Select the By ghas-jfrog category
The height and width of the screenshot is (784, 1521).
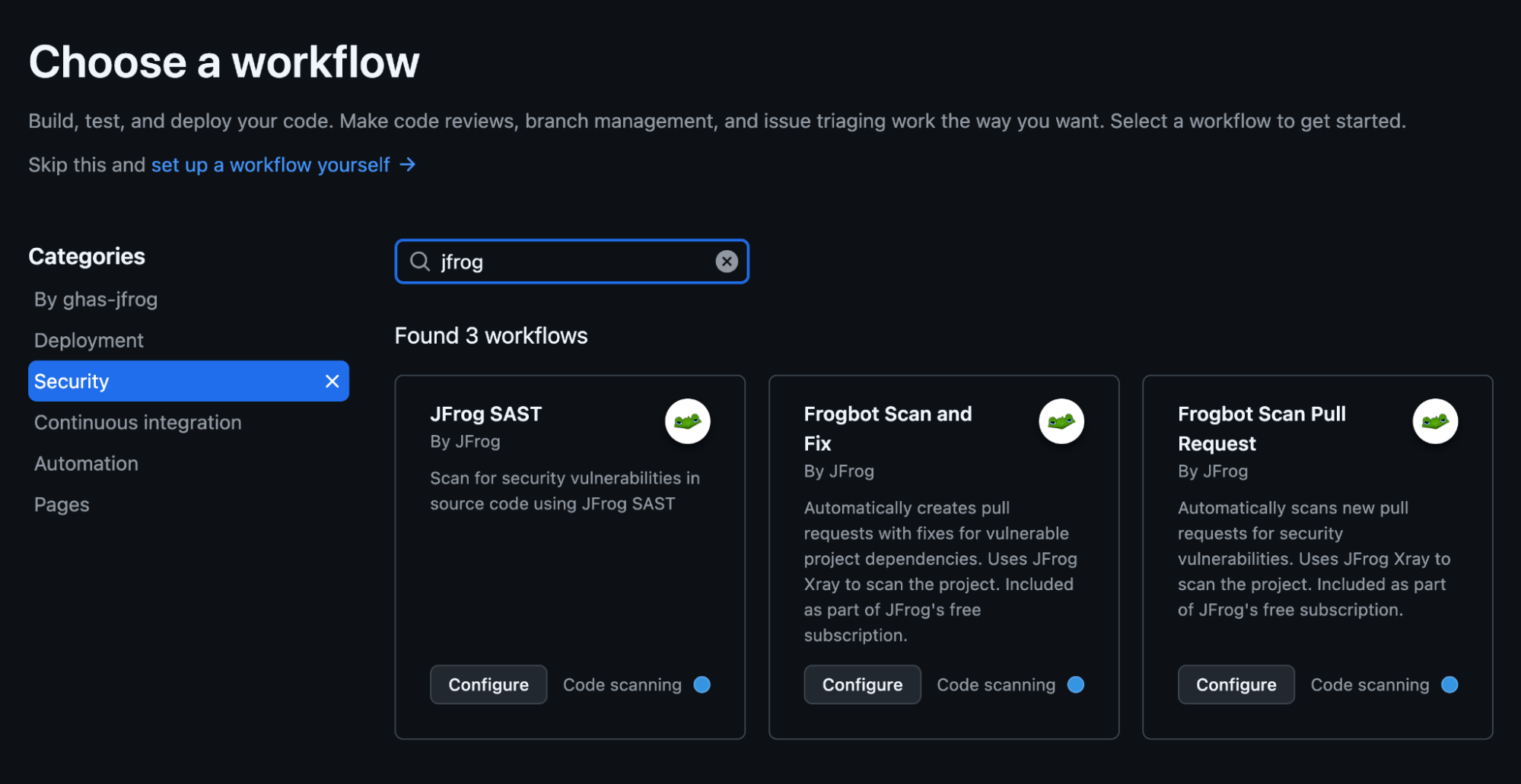click(94, 299)
